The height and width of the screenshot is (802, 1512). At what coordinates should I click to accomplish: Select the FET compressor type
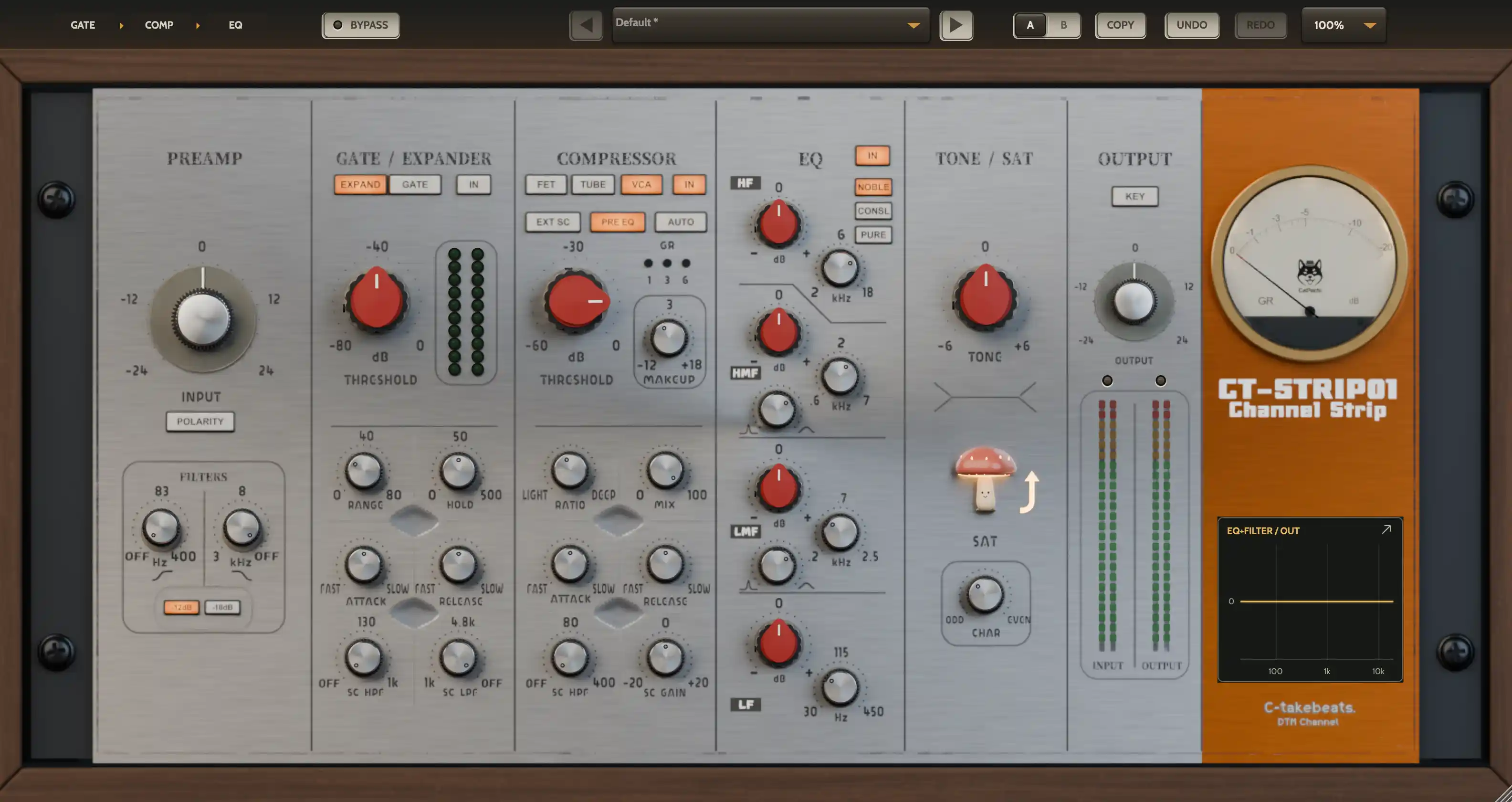pos(546,184)
